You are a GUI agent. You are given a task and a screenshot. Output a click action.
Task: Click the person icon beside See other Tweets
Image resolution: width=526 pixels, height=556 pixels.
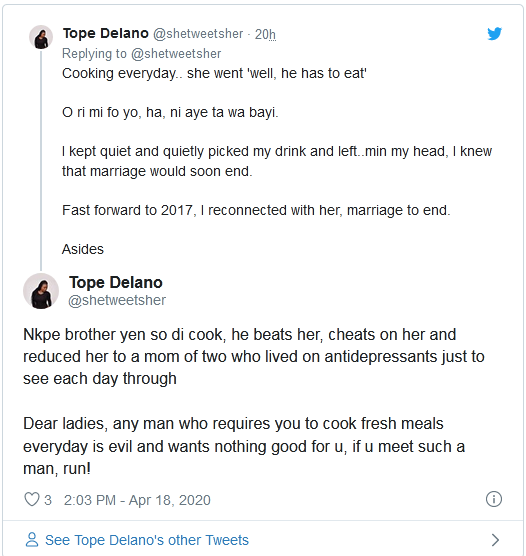(32, 540)
